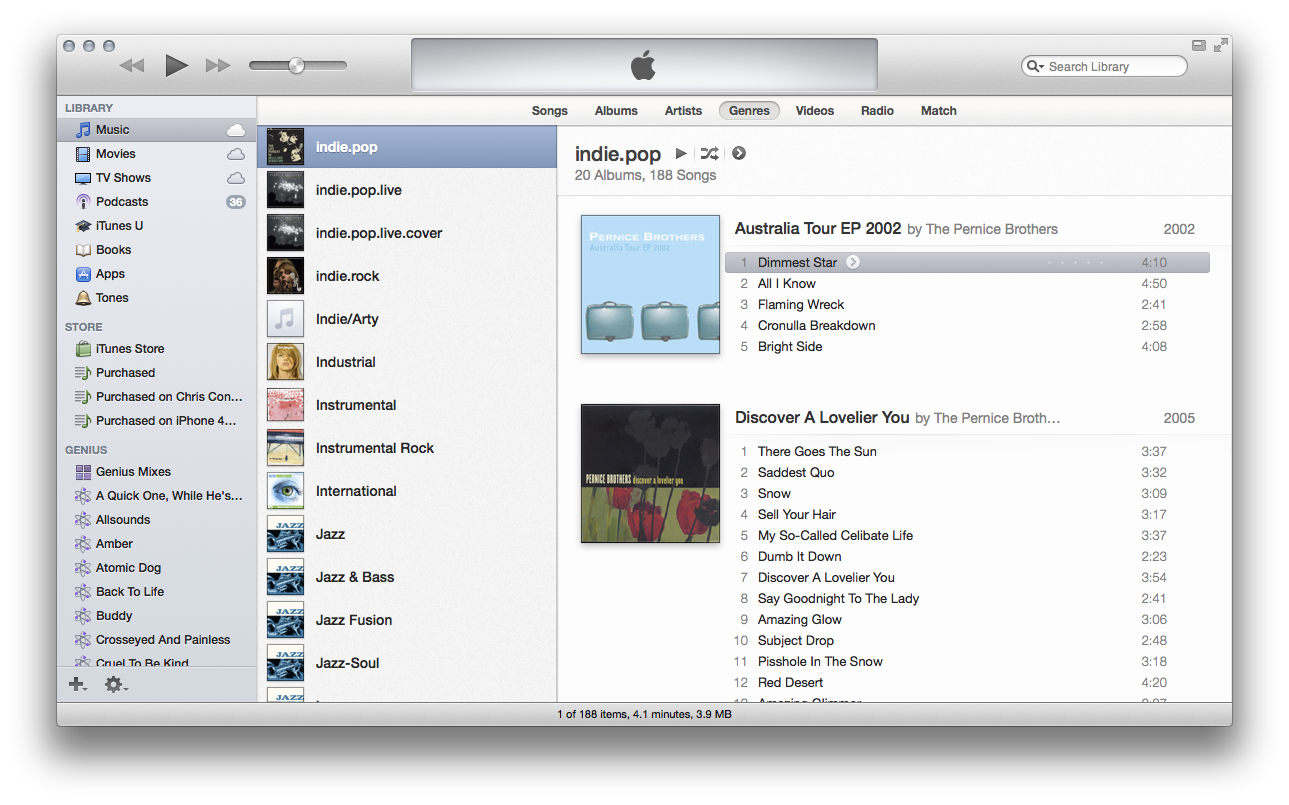Click the Discover A Lovelier You cover
The width and height of the screenshot is (1289, 805).
[x=650, y=474]
